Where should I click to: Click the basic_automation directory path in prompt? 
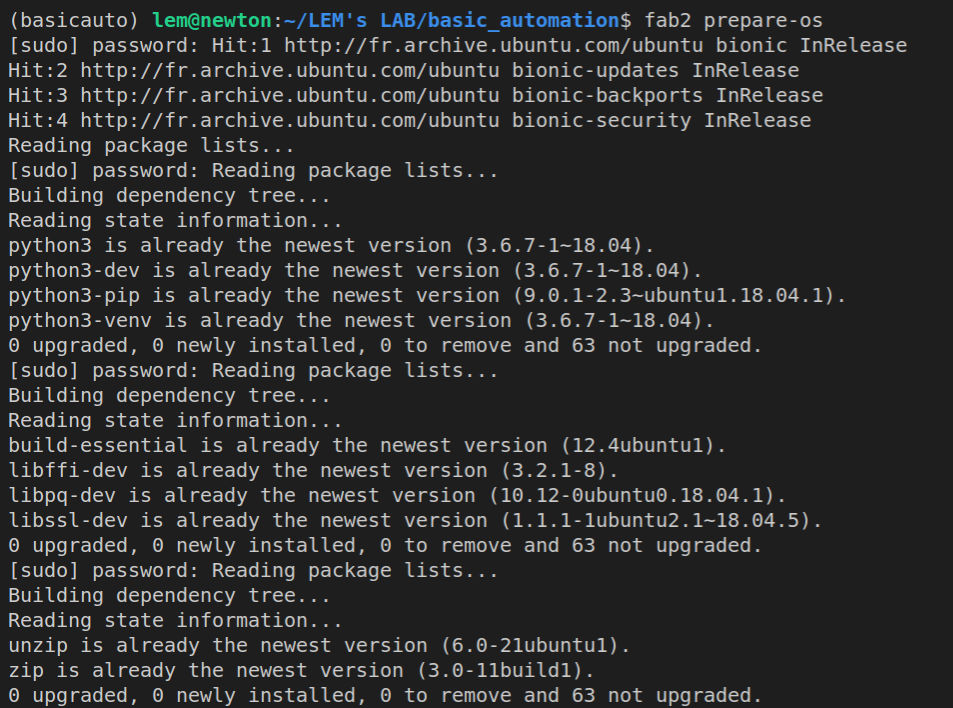(452, 21)
